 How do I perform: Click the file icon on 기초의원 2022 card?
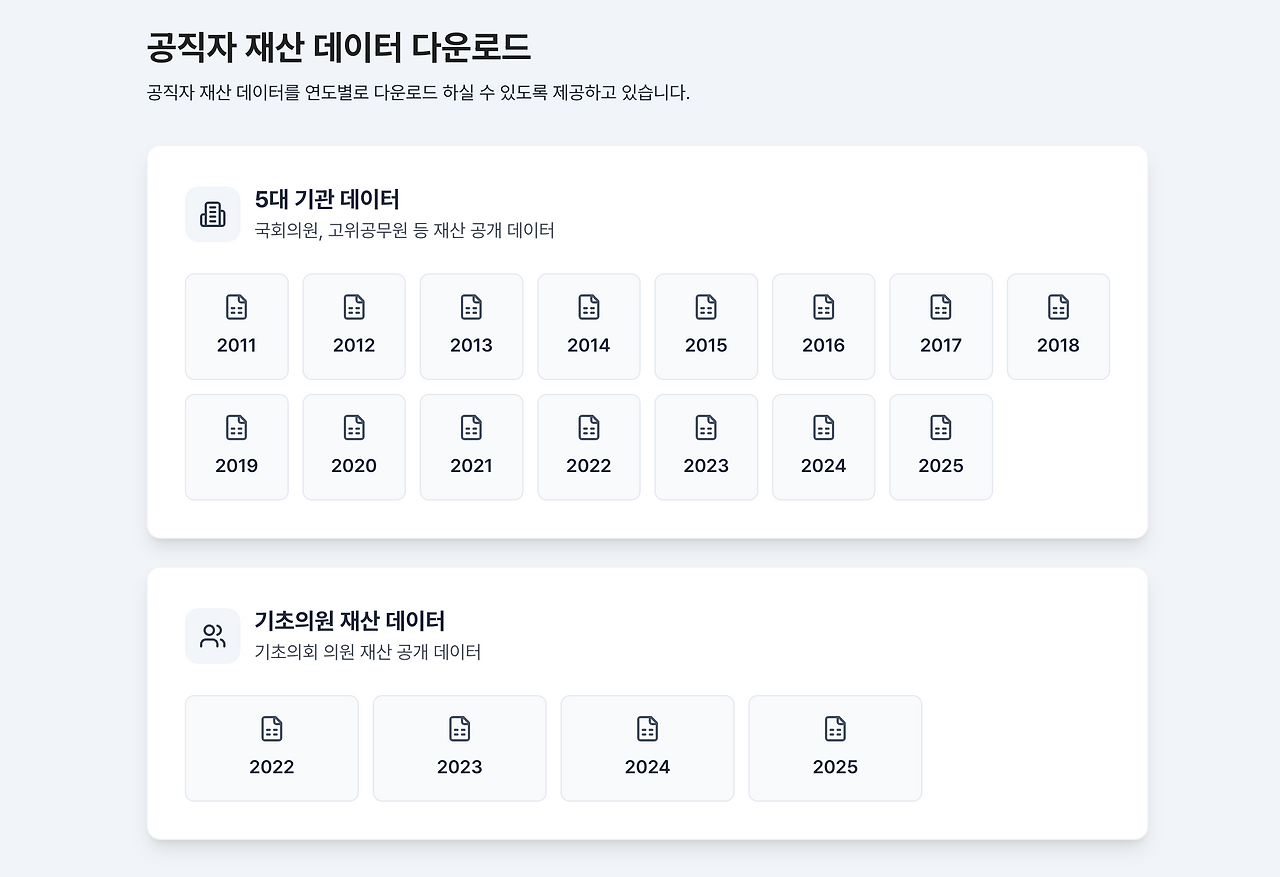(x=271, y=727)
